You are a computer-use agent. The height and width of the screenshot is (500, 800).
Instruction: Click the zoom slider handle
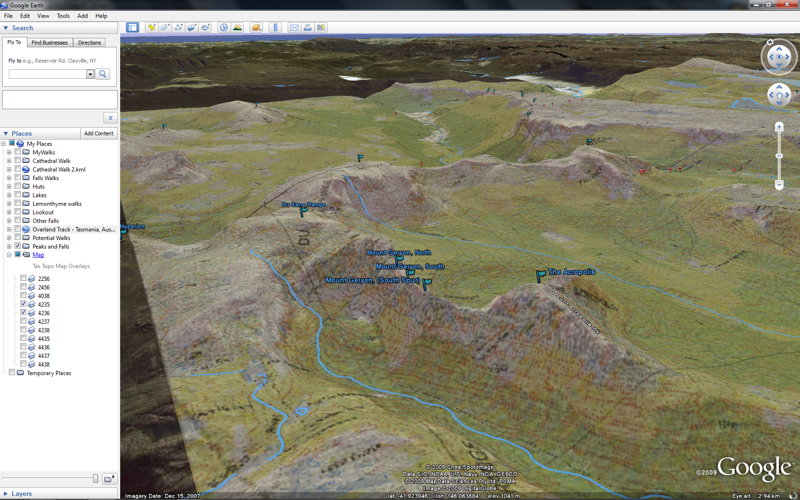[779, 156]
